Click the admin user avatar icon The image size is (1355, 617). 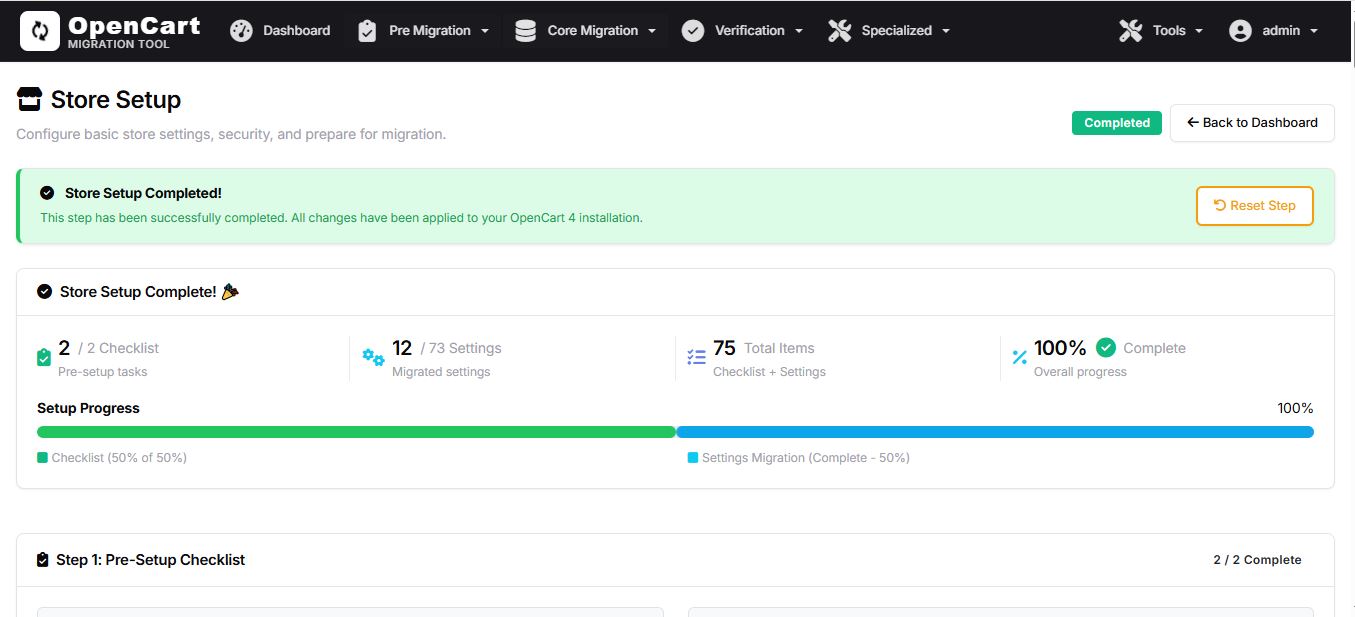1240,31
